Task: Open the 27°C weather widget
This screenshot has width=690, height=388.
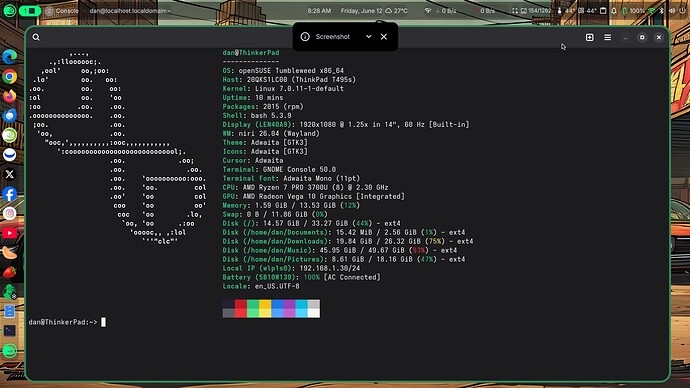Action: coord(396,11)
